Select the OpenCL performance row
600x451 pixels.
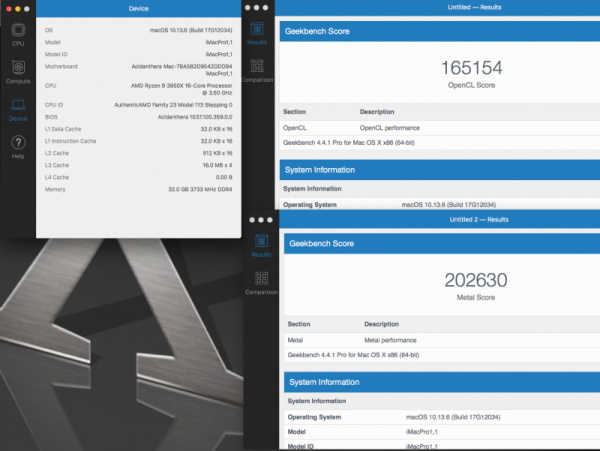pos(440,128)
